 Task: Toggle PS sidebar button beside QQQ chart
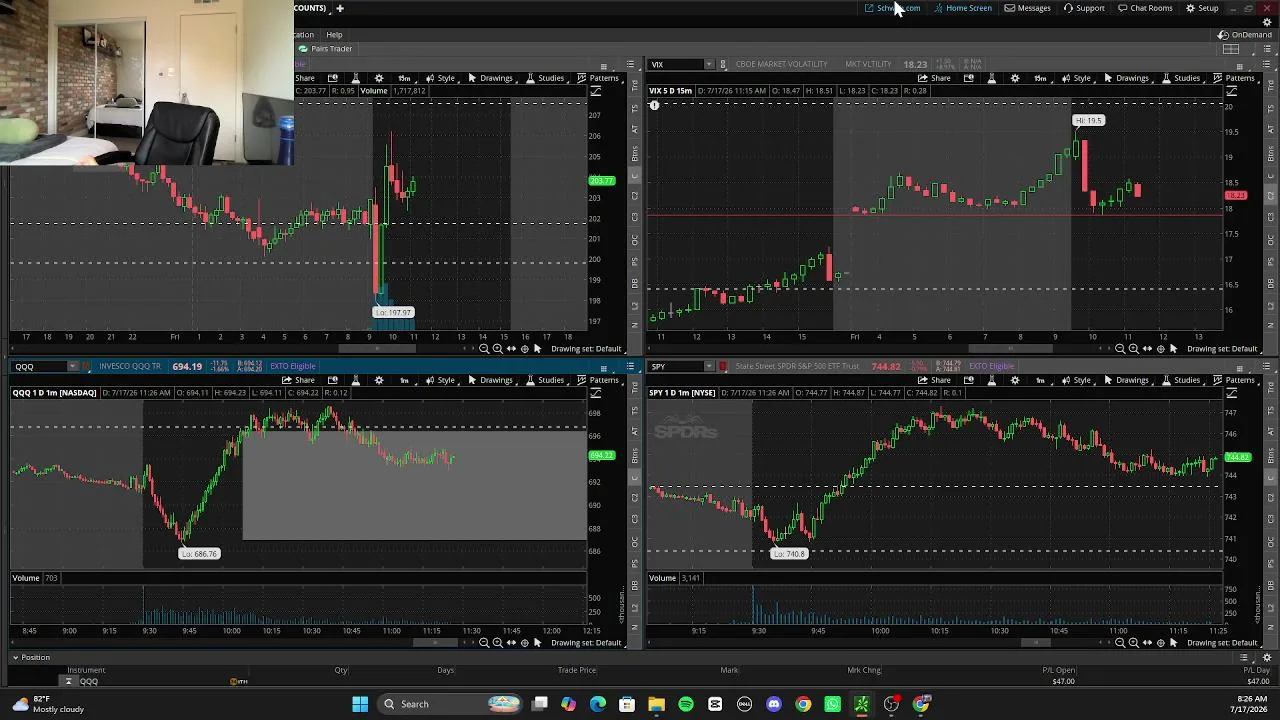pyautogui.click(x=634, y=563)
